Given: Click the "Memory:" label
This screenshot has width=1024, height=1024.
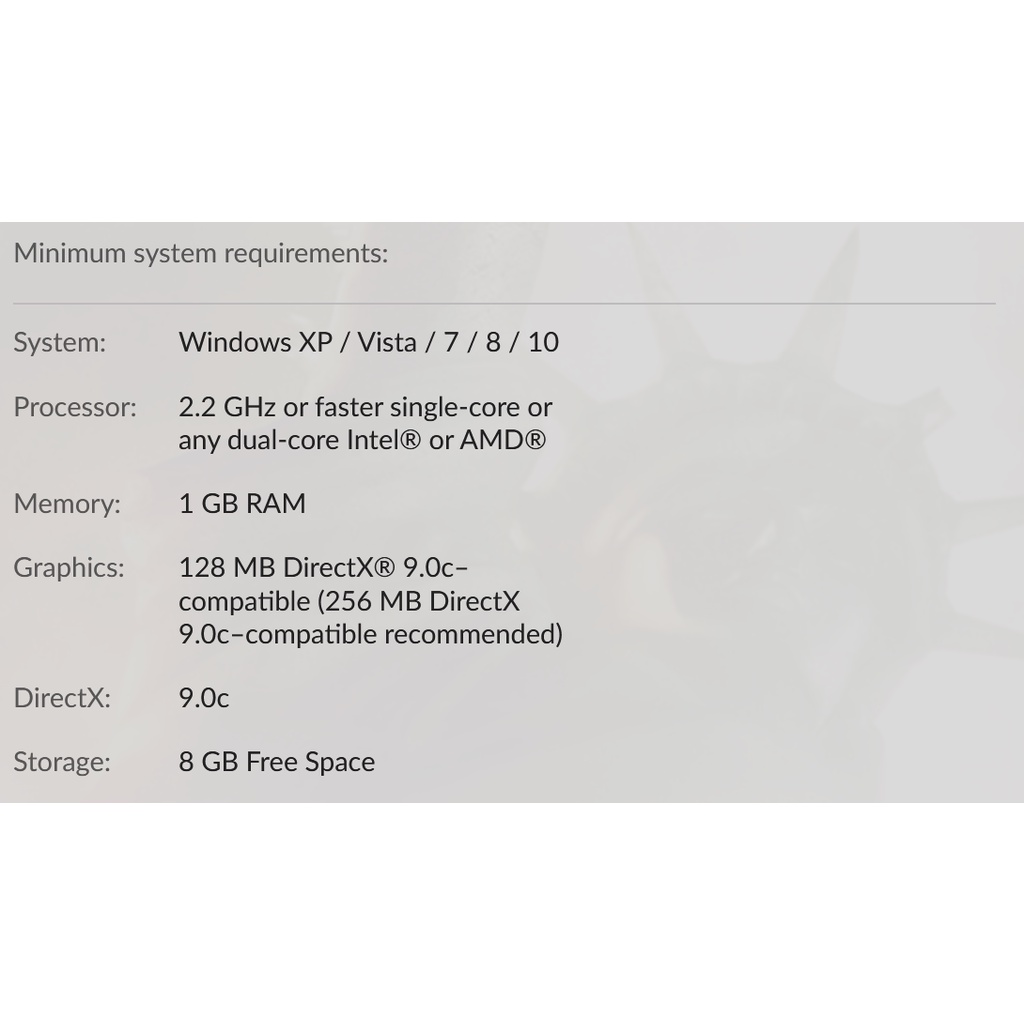Looking at the screenshot, I should 66,504.
